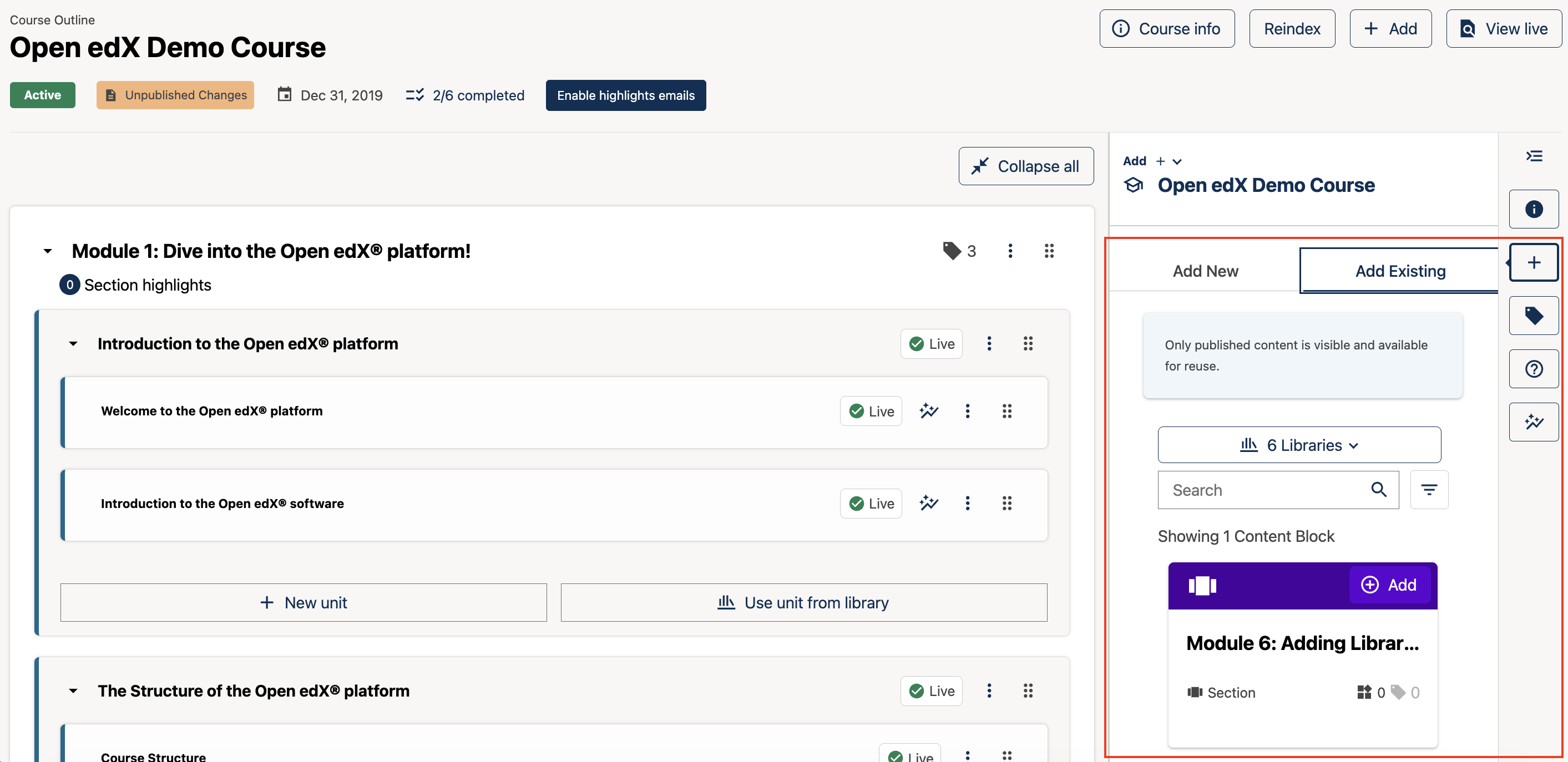The height and width of the screenshot is (762, 1568).
Task: Click sparkle icon on Welcome to the Open edX platform unit
Action: (929, 411)
